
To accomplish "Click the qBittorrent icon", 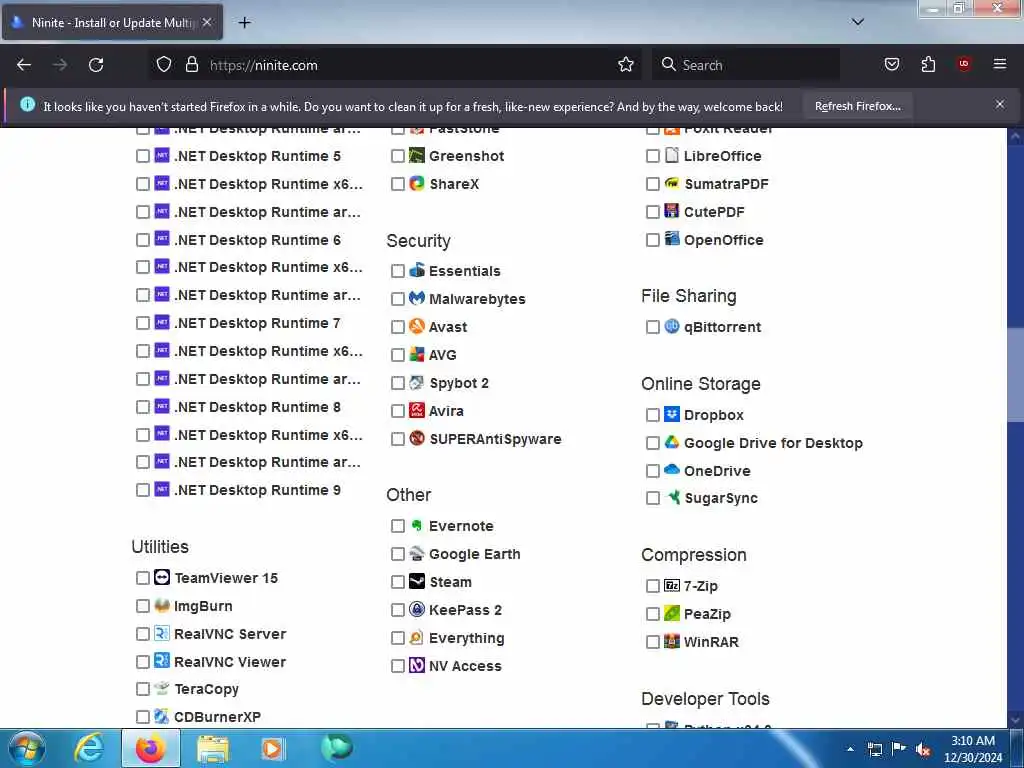I will (x=672, y=326).
